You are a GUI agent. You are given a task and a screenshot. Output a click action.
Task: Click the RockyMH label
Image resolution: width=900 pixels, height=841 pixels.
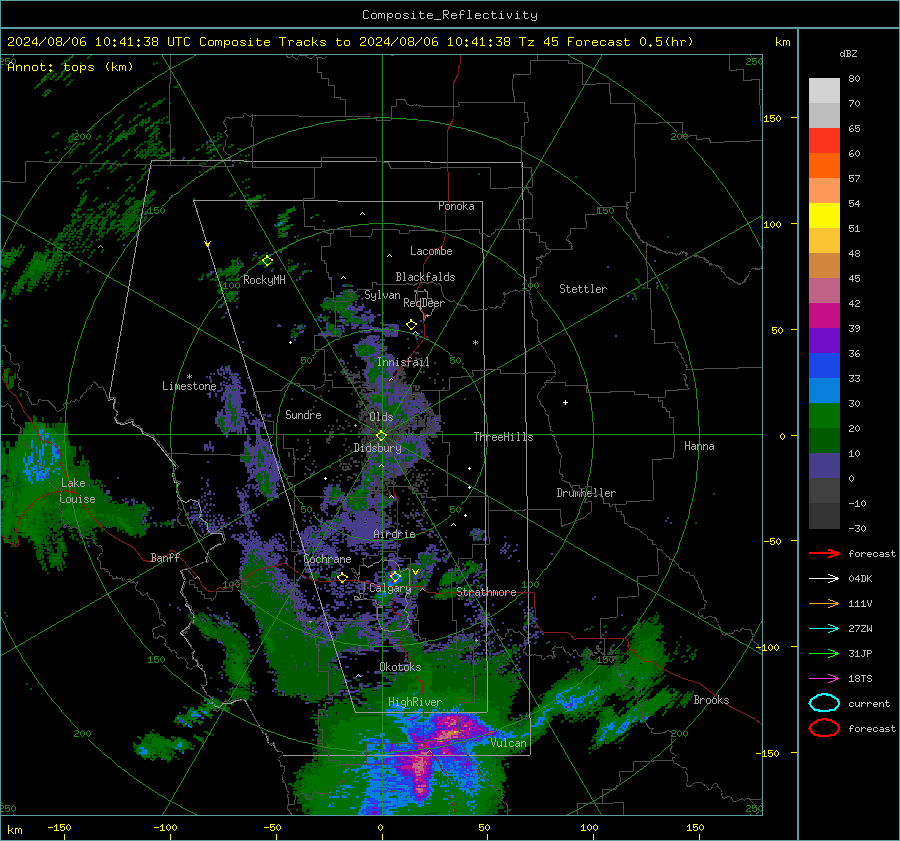[x=264, y=280]
